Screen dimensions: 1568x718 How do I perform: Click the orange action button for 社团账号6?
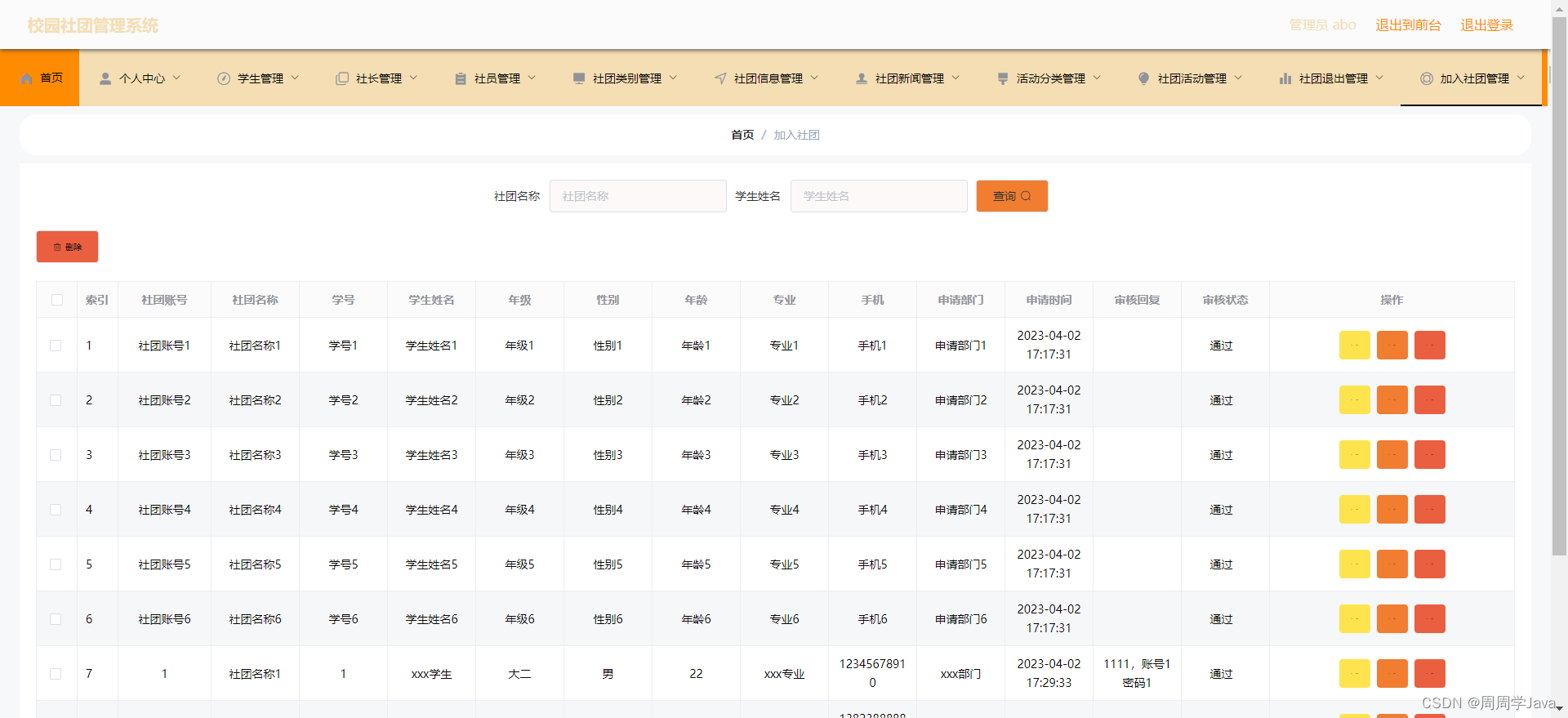(x=1392, y=619)
